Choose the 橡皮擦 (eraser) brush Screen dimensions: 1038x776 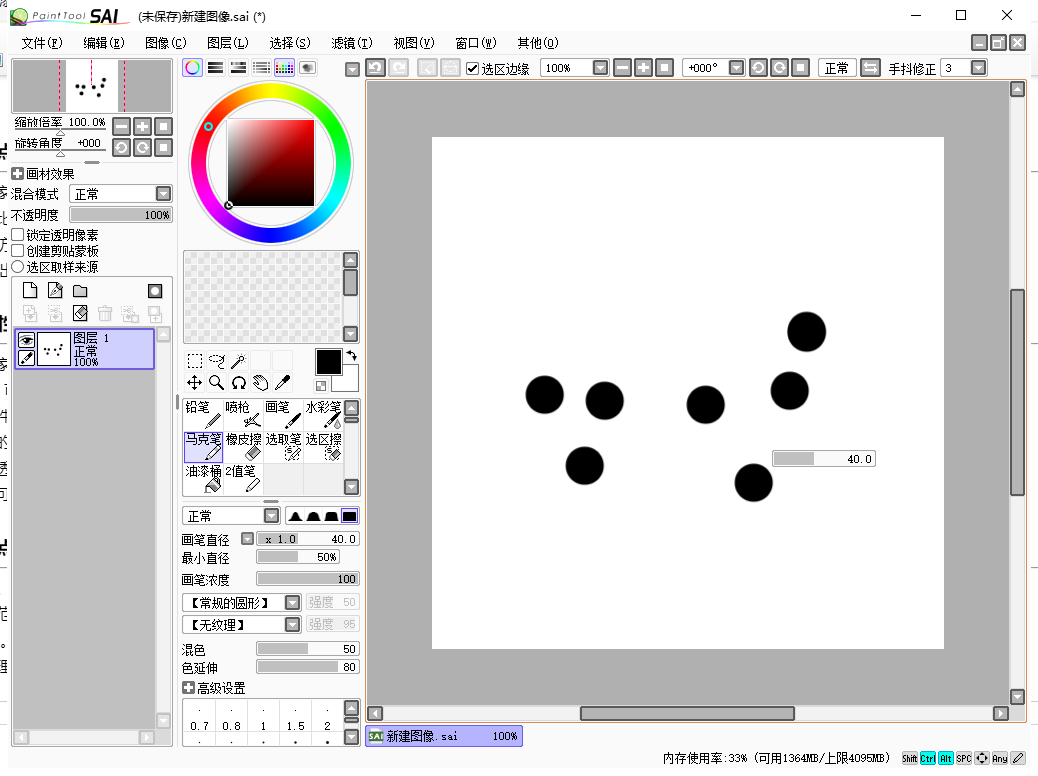coord(244,446)
